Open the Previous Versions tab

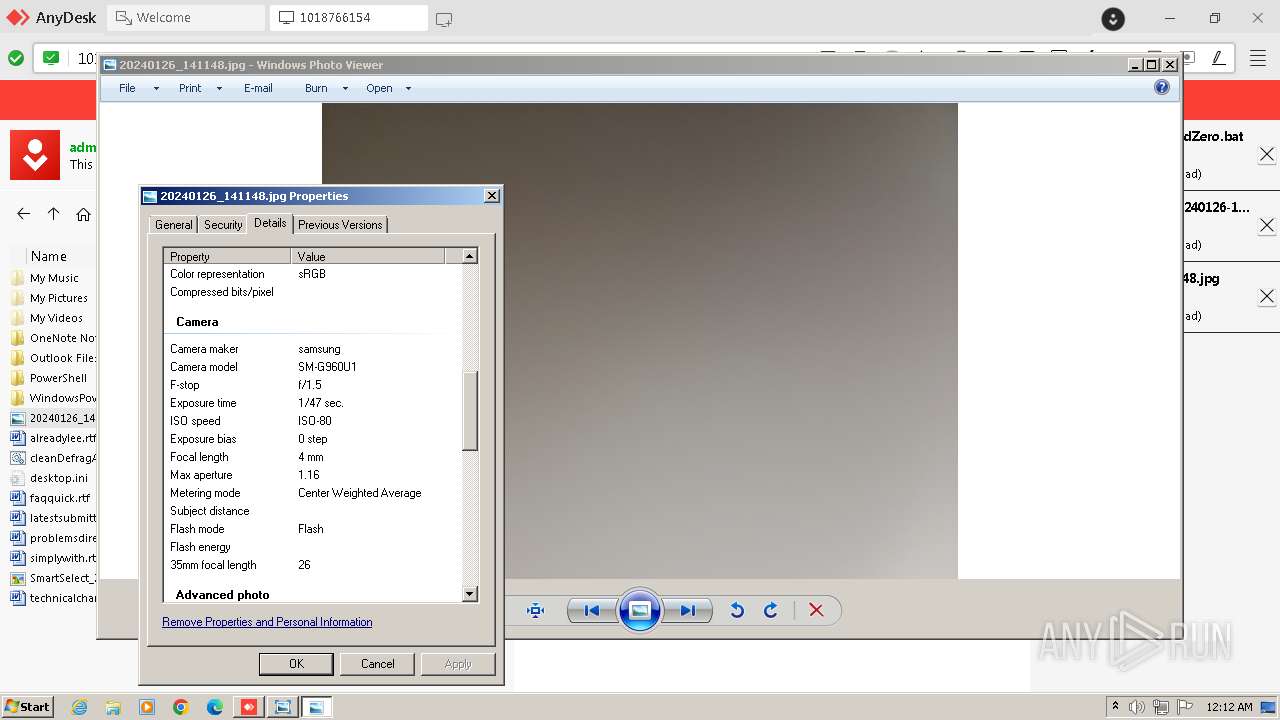340,225
